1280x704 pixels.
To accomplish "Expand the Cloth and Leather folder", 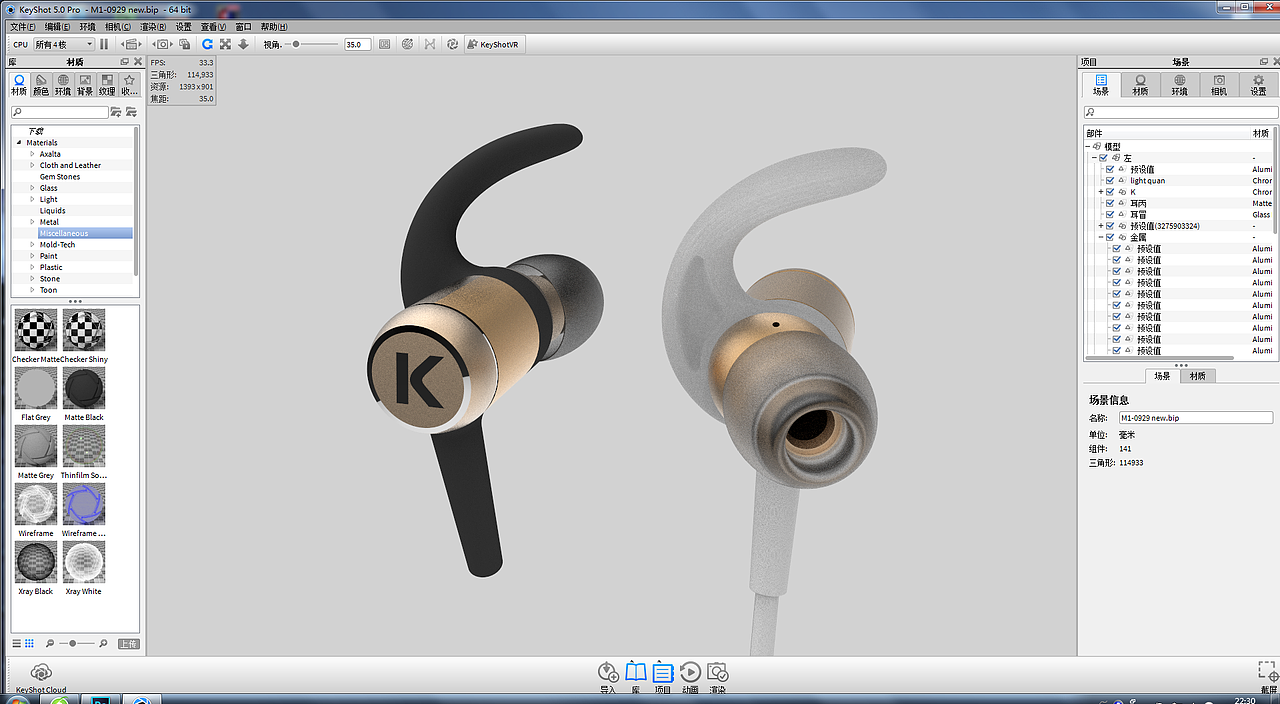I will tap(32, 165).
